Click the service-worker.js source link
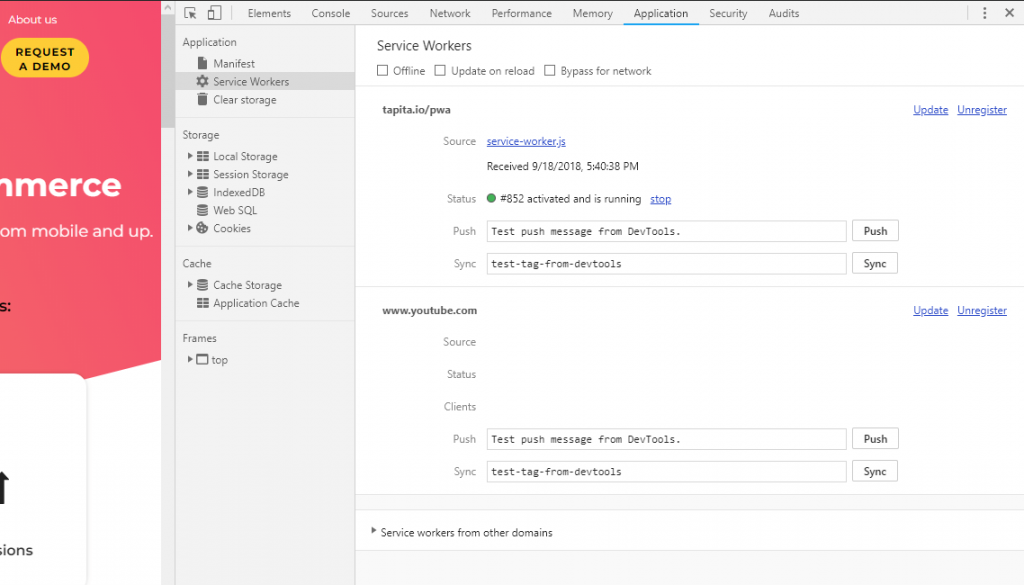 point(526,142)
